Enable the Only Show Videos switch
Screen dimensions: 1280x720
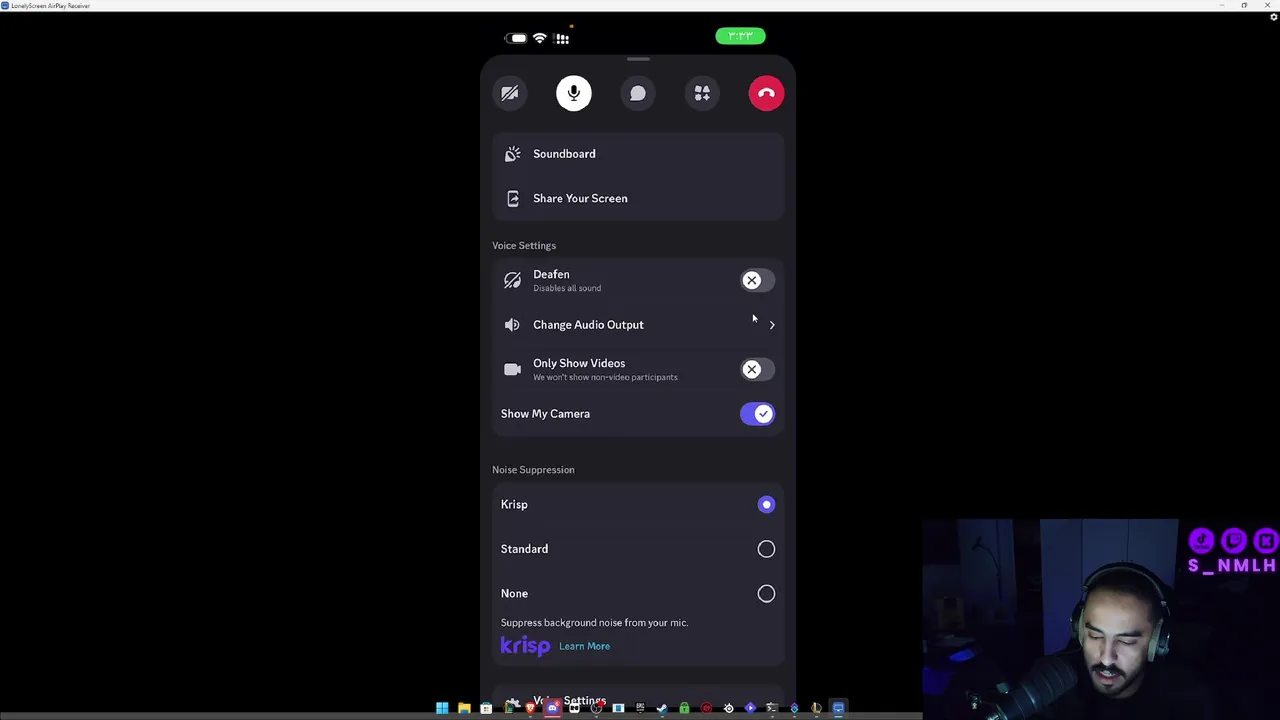coord(757,370)
